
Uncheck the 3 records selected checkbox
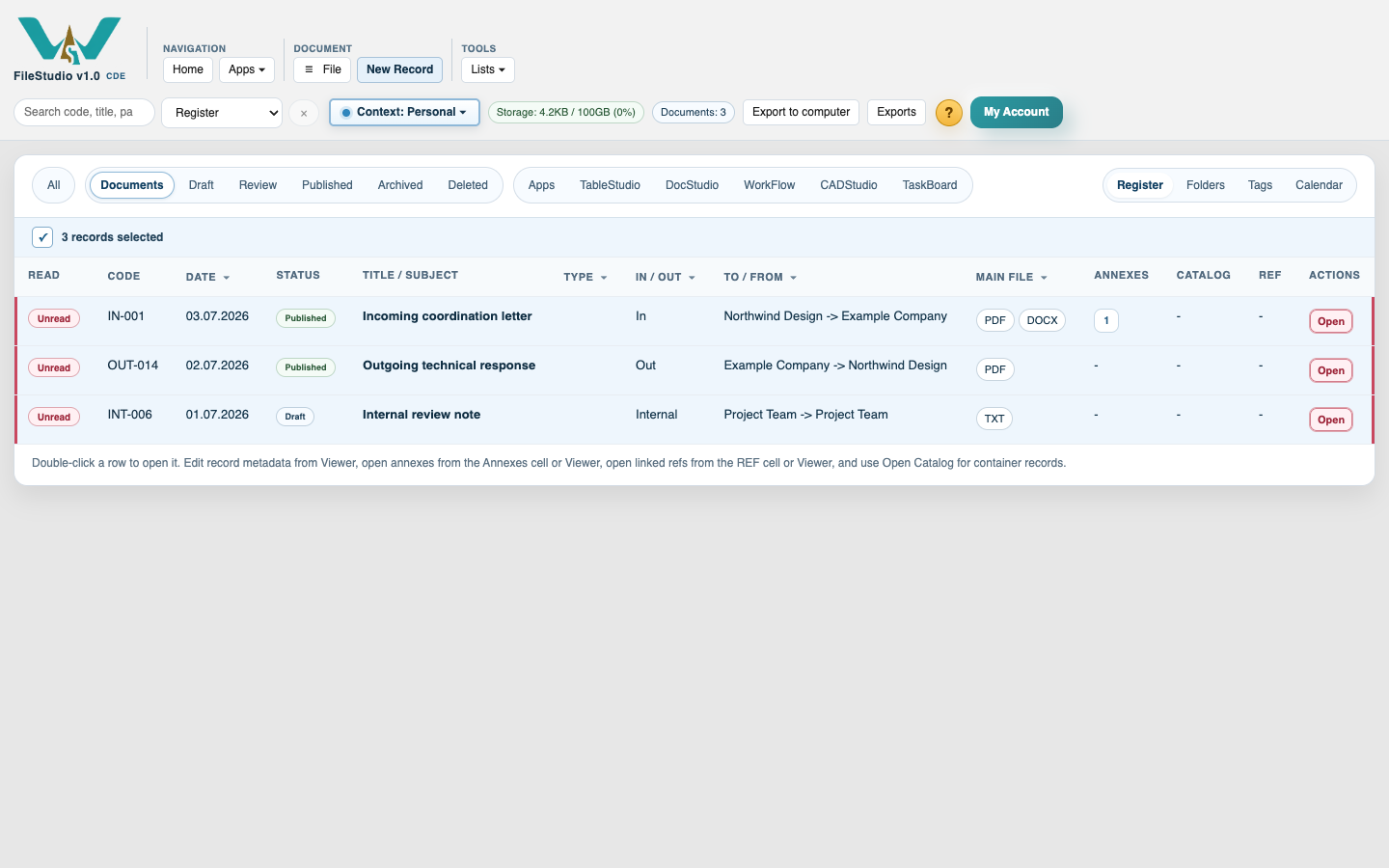click(42, 237)
